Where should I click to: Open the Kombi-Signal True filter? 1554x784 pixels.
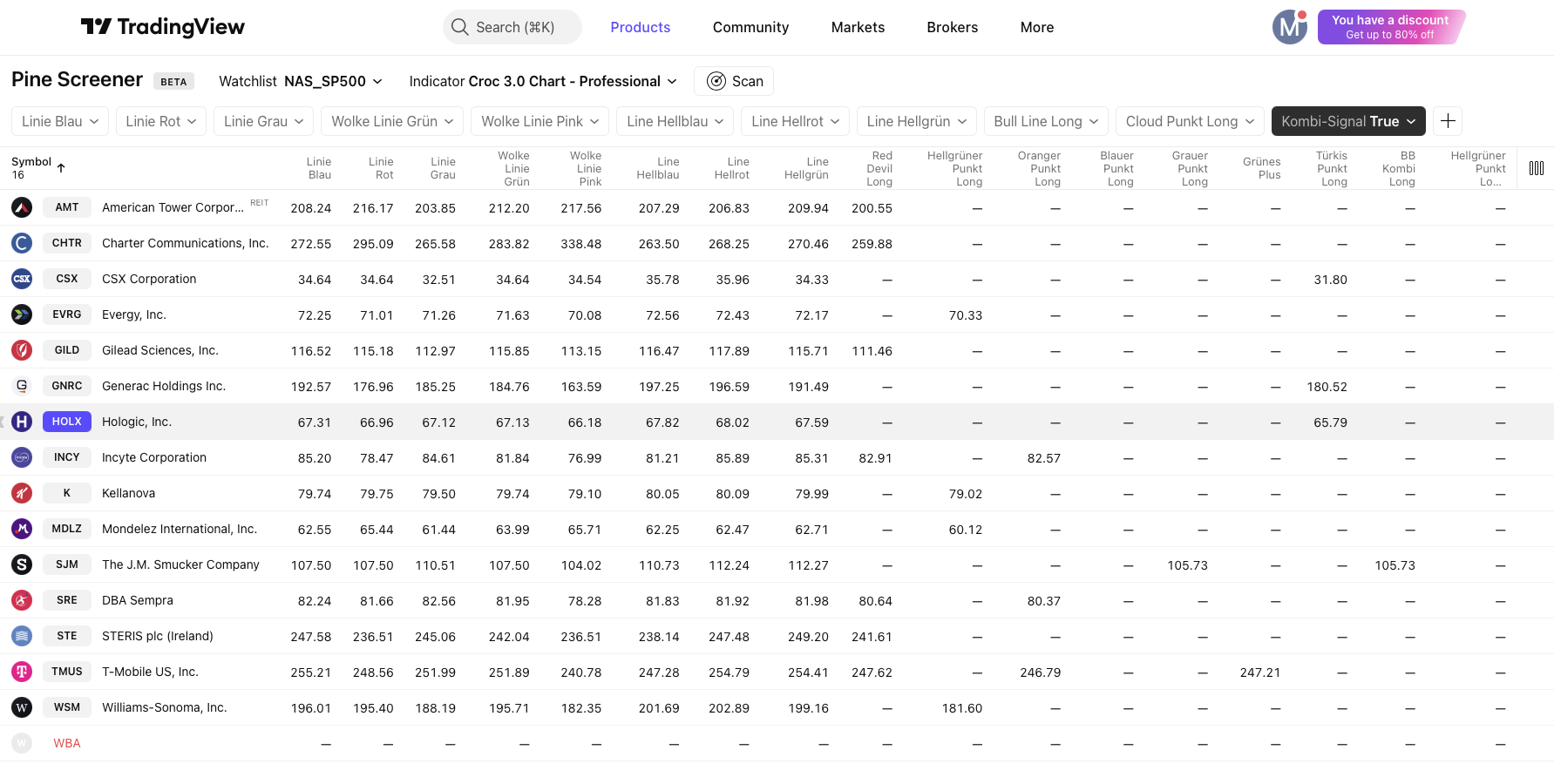(x=1347, y=121)
